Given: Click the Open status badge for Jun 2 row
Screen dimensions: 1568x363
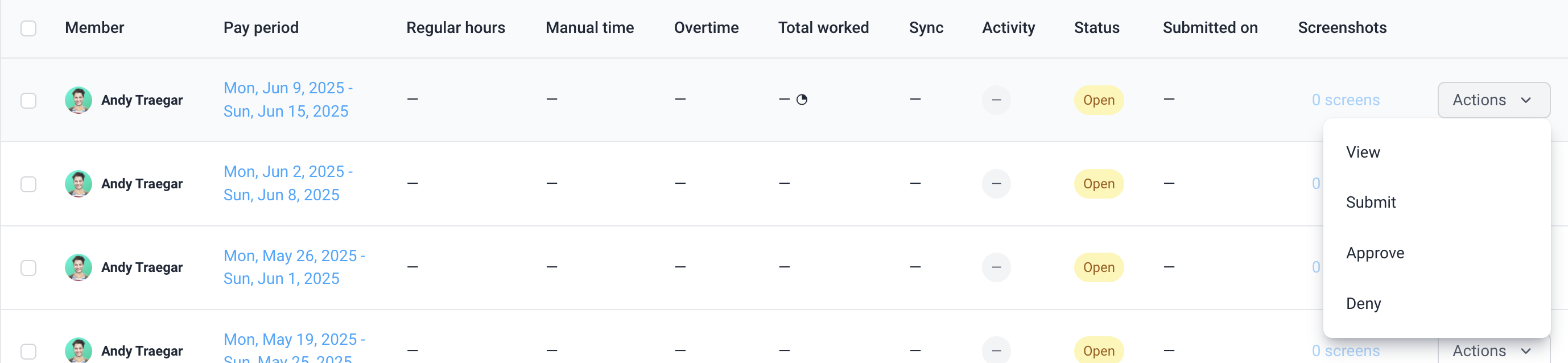Looking at the screenshot, I should [1098, 183].
